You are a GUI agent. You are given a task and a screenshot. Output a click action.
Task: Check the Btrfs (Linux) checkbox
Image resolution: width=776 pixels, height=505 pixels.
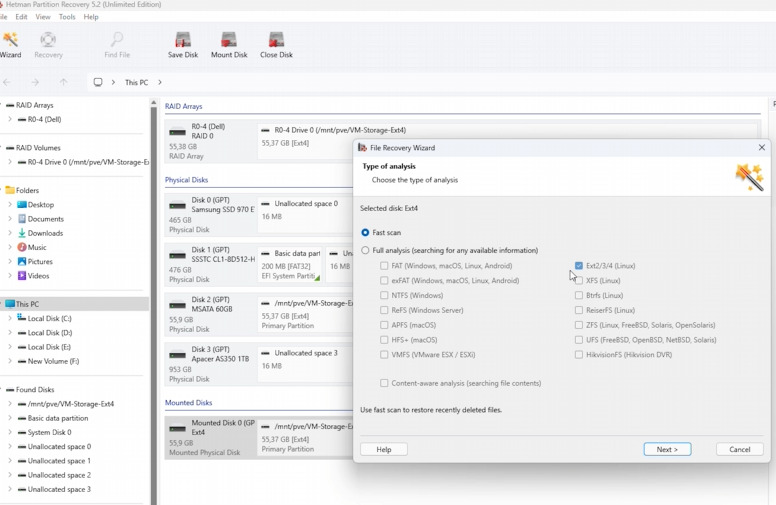[x=579, y=295]
